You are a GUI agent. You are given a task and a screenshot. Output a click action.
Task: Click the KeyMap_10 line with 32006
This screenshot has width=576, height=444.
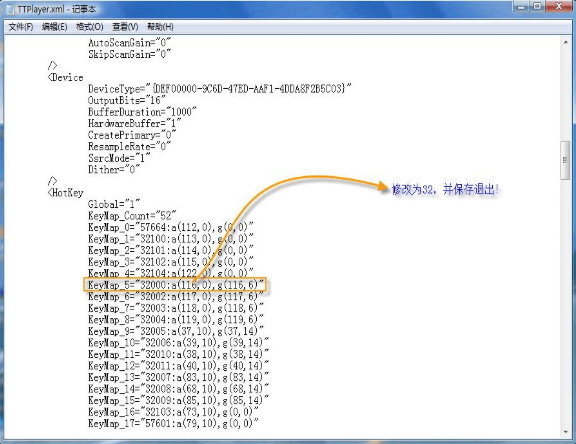click(178, 343)
